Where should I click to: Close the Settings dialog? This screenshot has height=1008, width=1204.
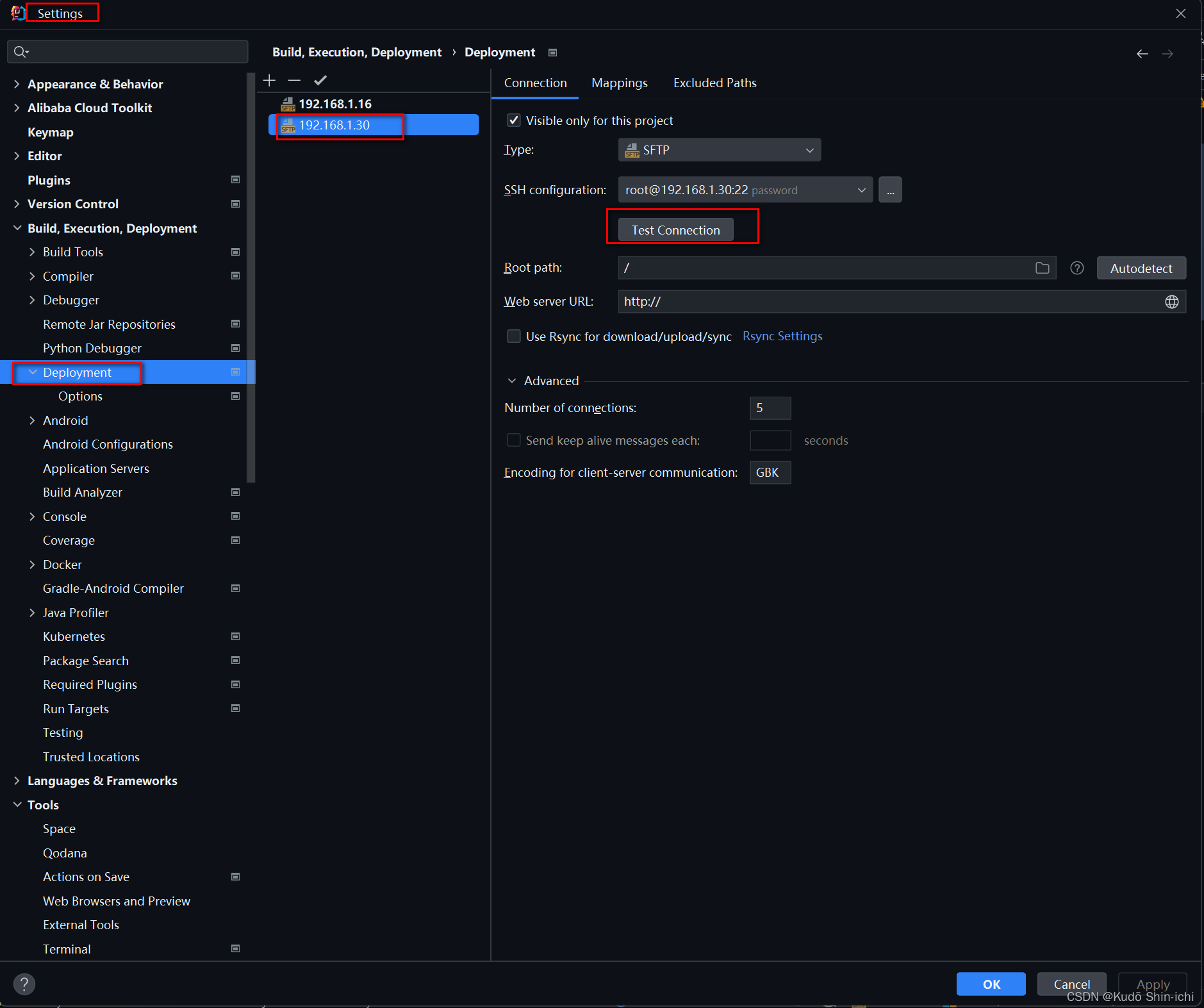[1181, 13]
